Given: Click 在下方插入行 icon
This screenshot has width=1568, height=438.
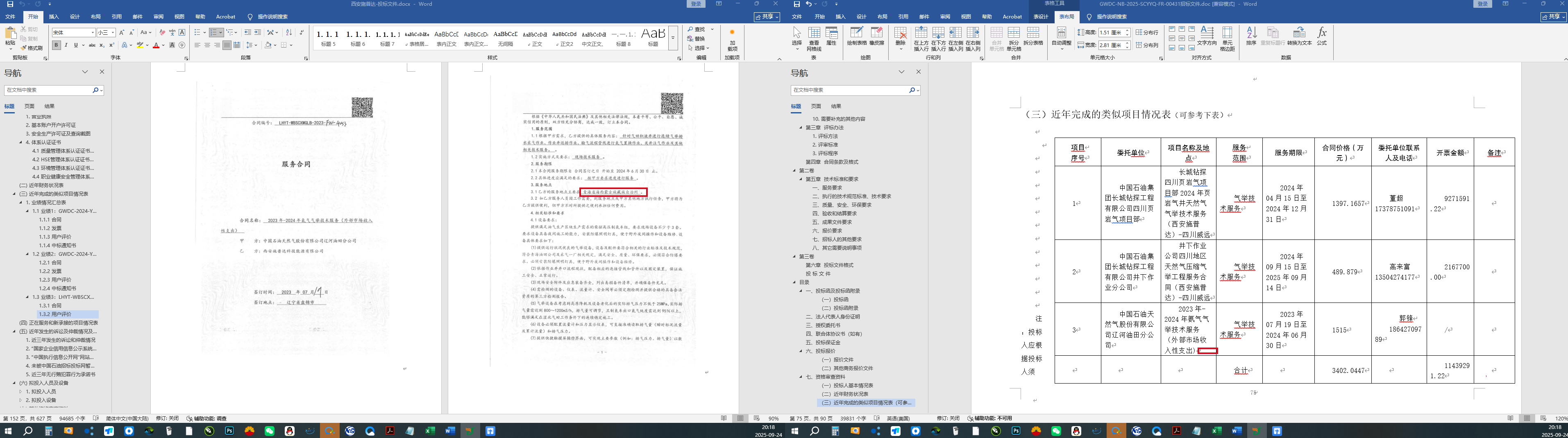Looking at the screenshot, I should click(x=938, y=38).
